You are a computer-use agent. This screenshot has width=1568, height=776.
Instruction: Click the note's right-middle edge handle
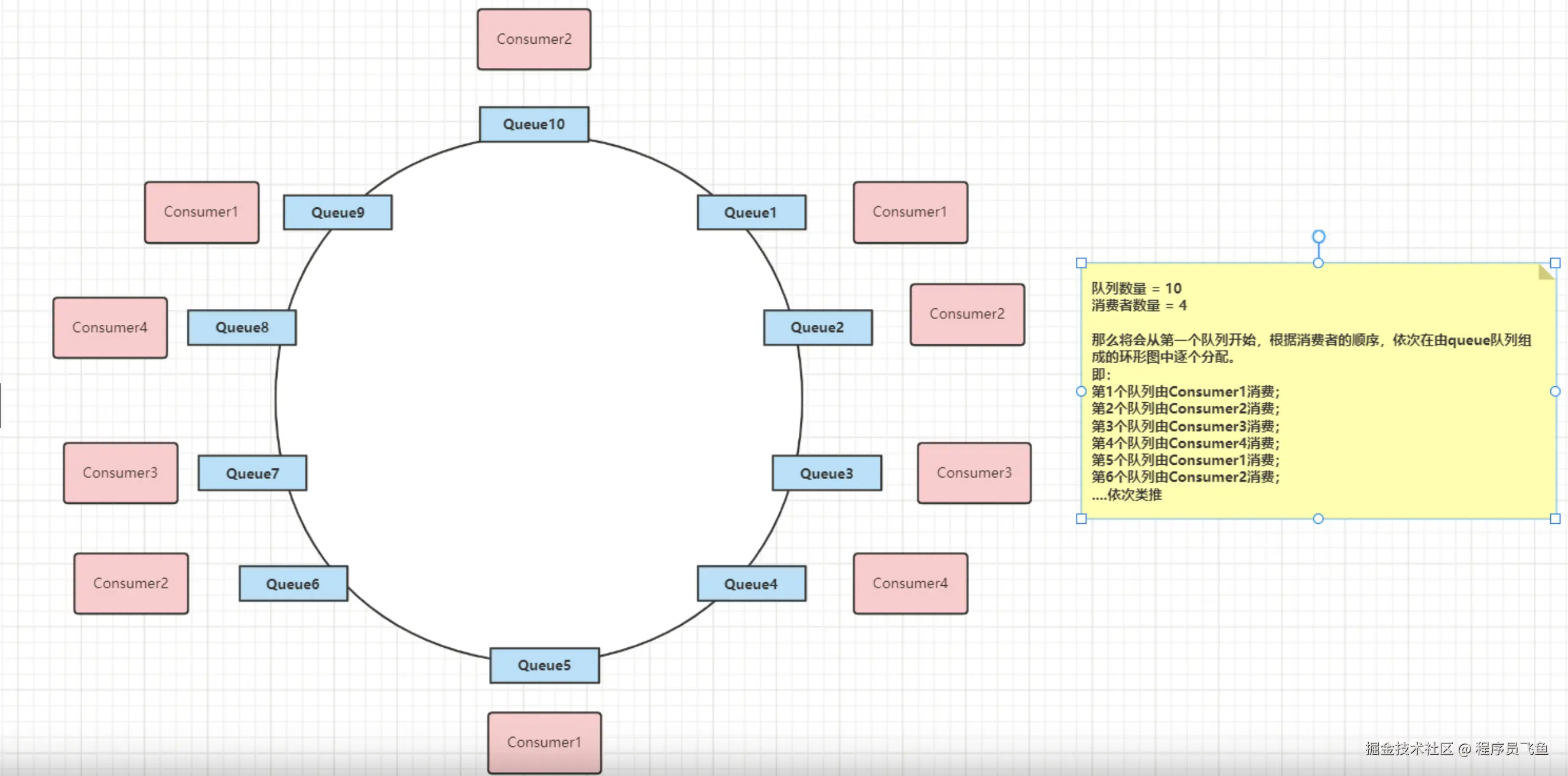1554,392
